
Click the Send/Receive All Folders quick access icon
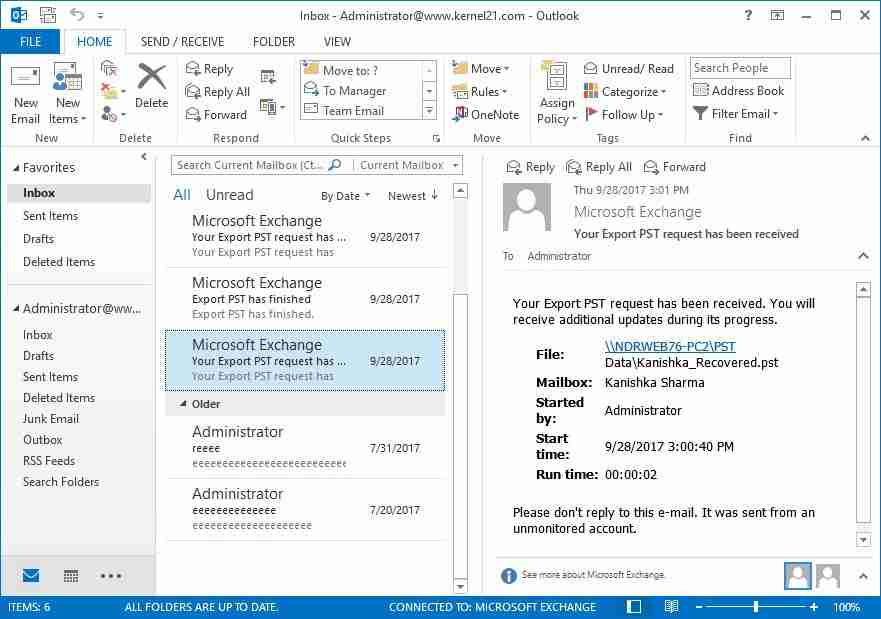point(48,15)
